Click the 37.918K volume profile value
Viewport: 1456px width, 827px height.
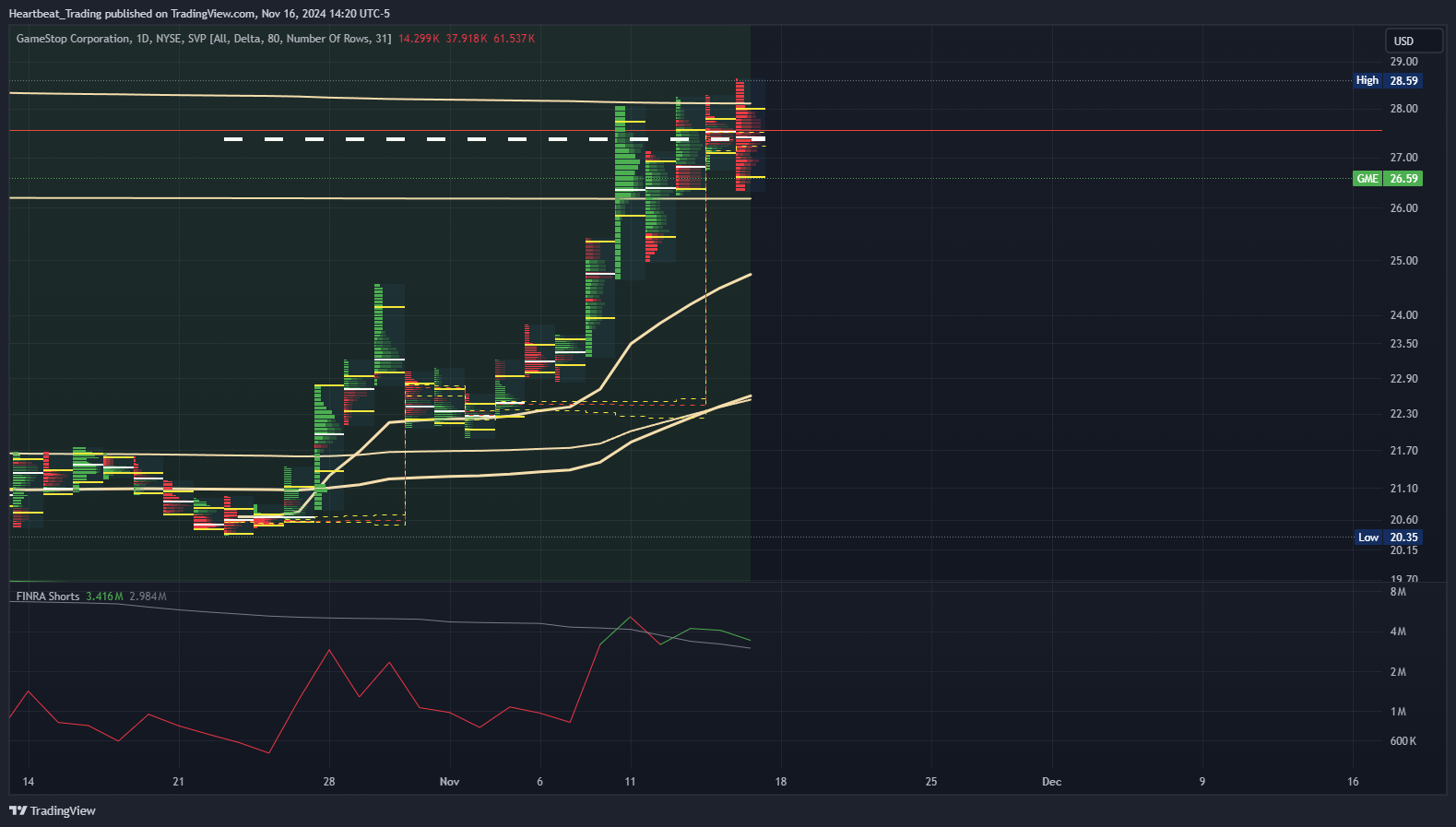[467, 39]
